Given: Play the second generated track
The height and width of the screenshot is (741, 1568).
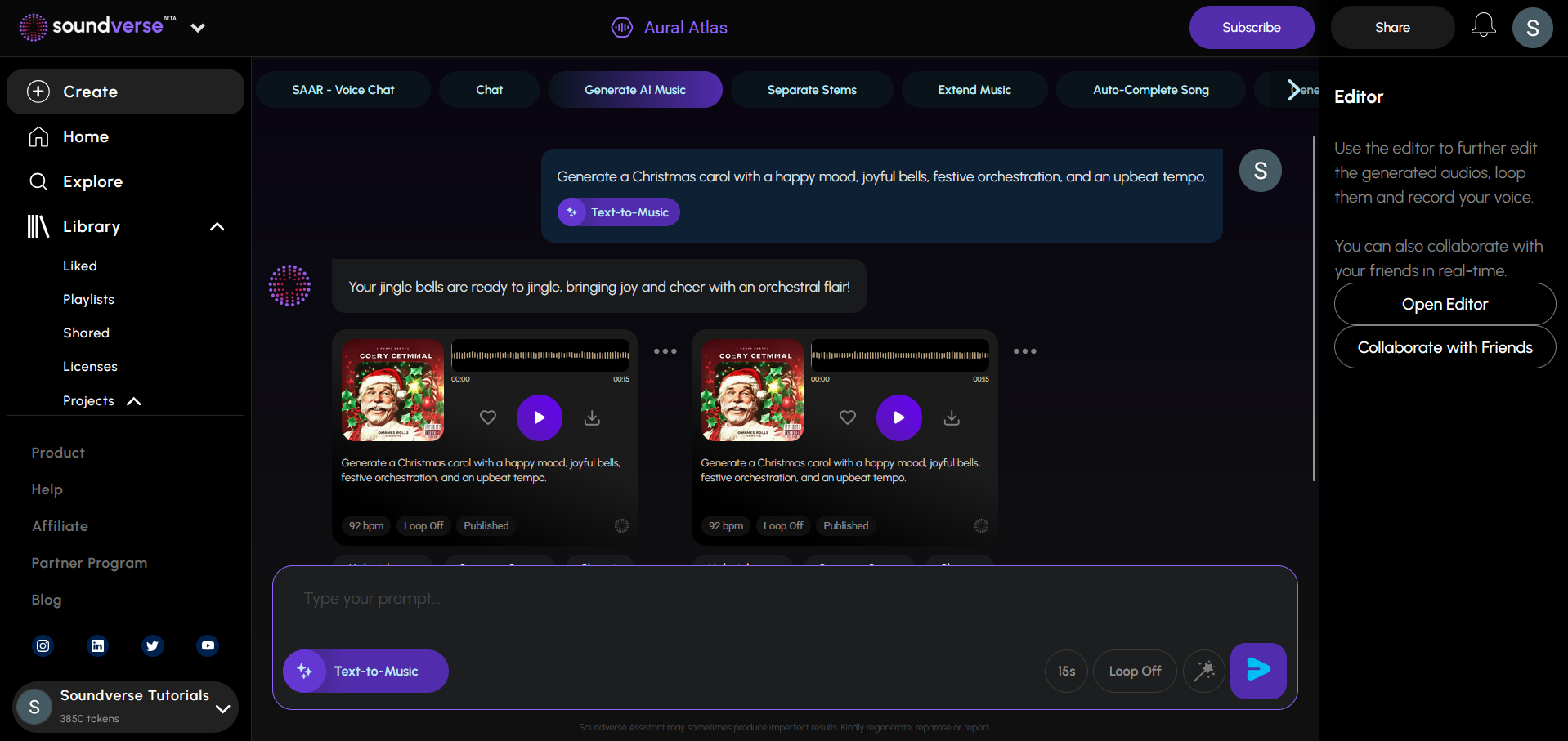Looking at the screenshot, I should pos(899,417).
